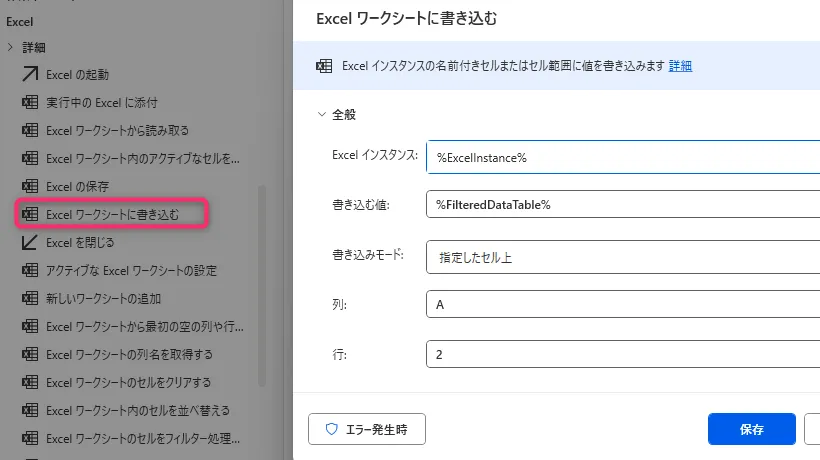This screenshot has height=460, width=820.
Task: Click the Excel インスタンス input field
Action: pyautogui.click(x=622, y=158)
